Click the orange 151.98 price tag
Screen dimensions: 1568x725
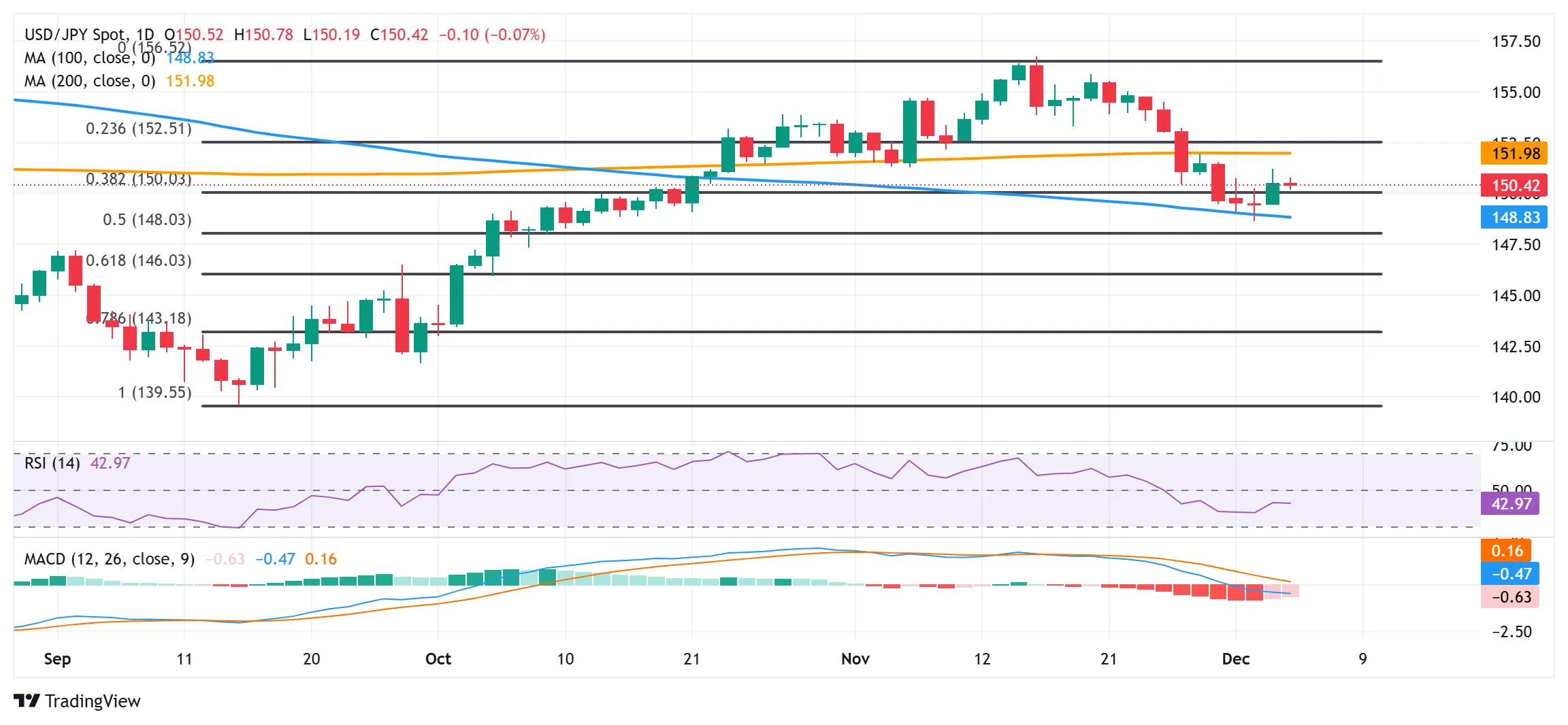pyautogui.click(x=1514, y=154)
